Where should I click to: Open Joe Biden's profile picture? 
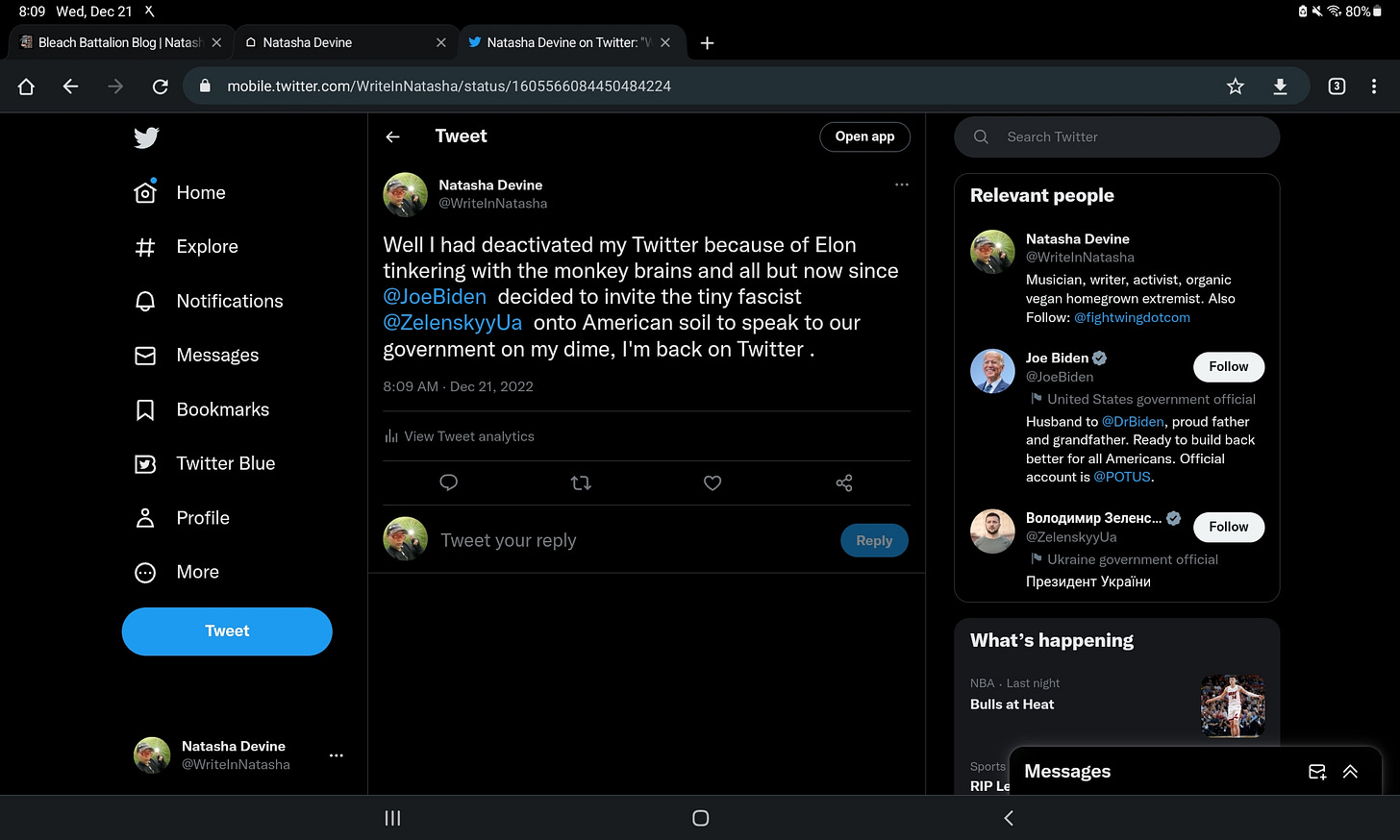point(992,371)
